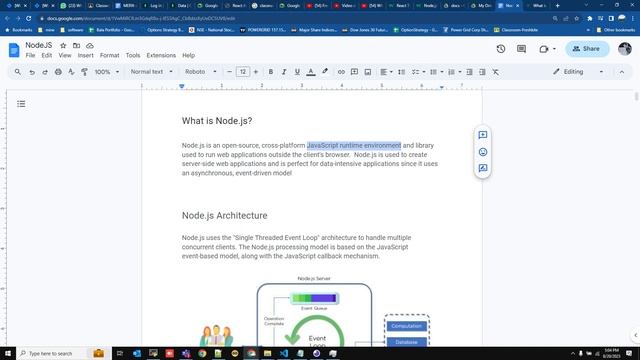Open the Tools menu
This screenshot has height=360, width=640.
133,55
